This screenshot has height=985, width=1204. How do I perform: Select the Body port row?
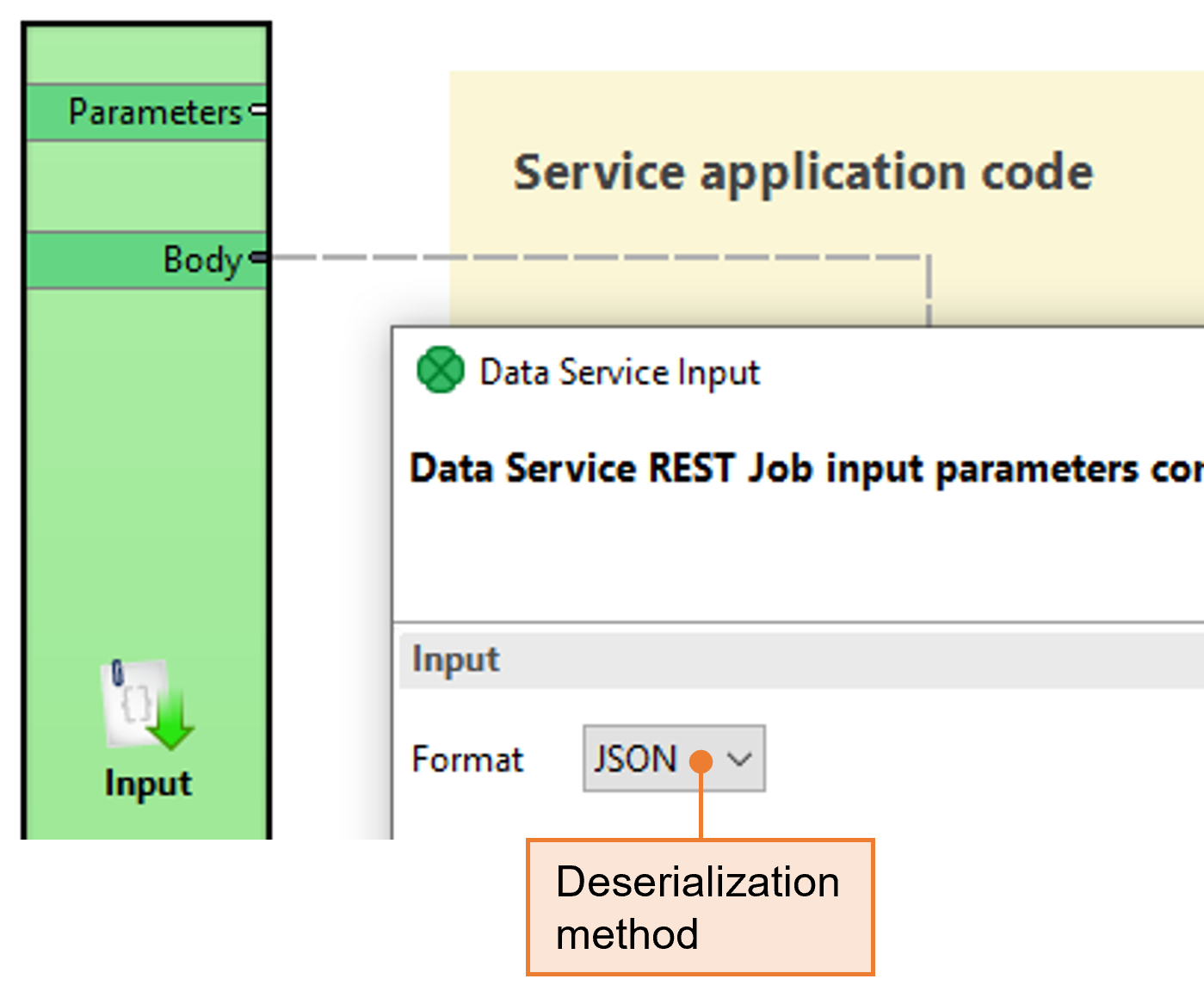pos(146,259)
